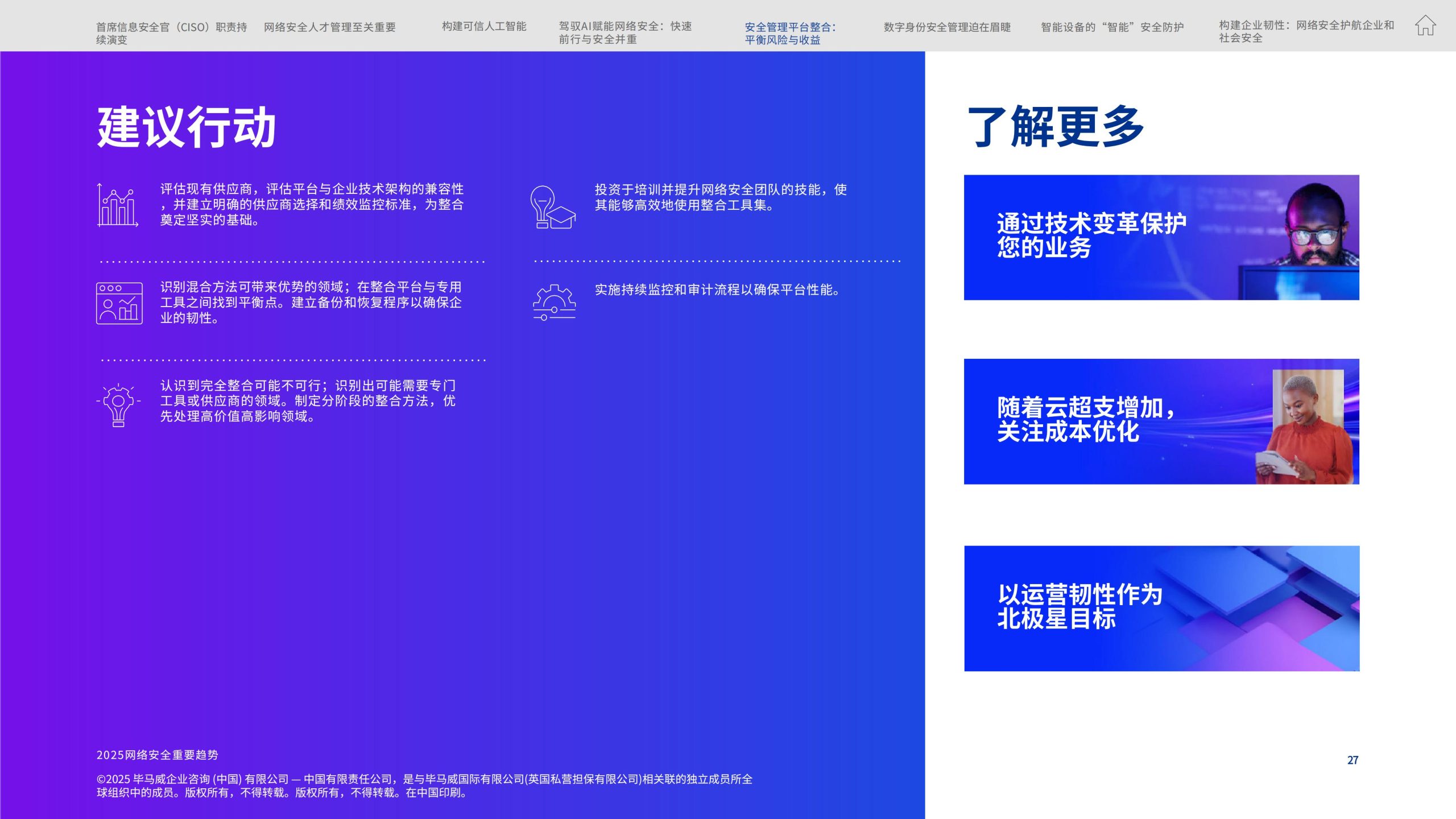This screenshot has width=1456, height=819.
Task: Click the lightbulb with graduation cap icon
Action: [x=552, y=208]
